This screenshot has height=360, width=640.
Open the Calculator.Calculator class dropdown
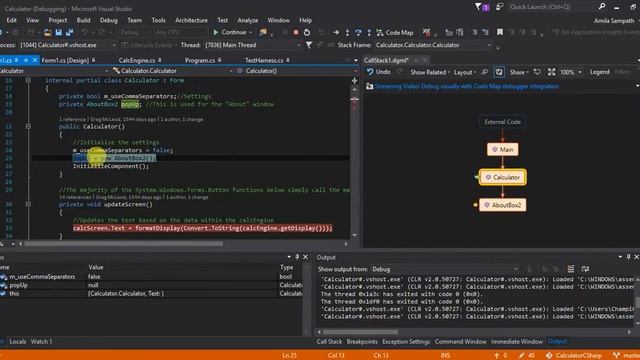(x=172, y=71)
